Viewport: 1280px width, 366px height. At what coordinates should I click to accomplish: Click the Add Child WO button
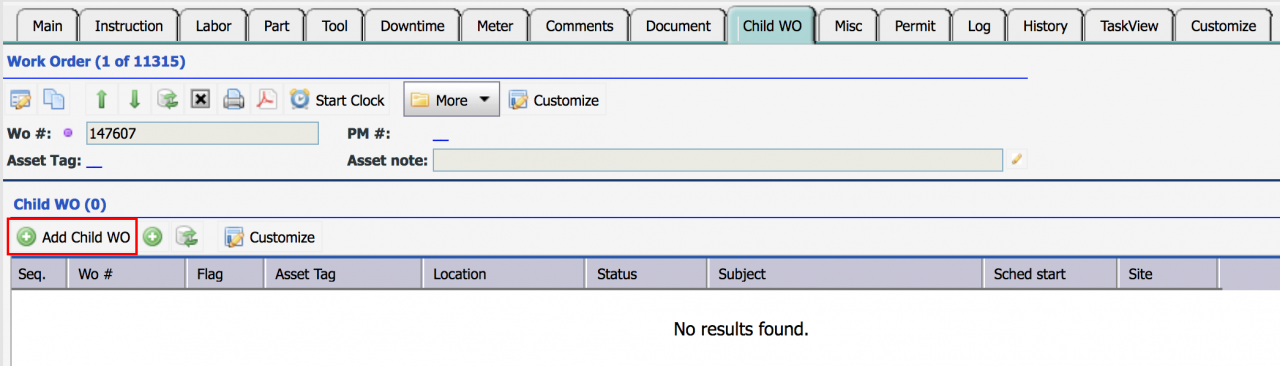coord(73,237)
